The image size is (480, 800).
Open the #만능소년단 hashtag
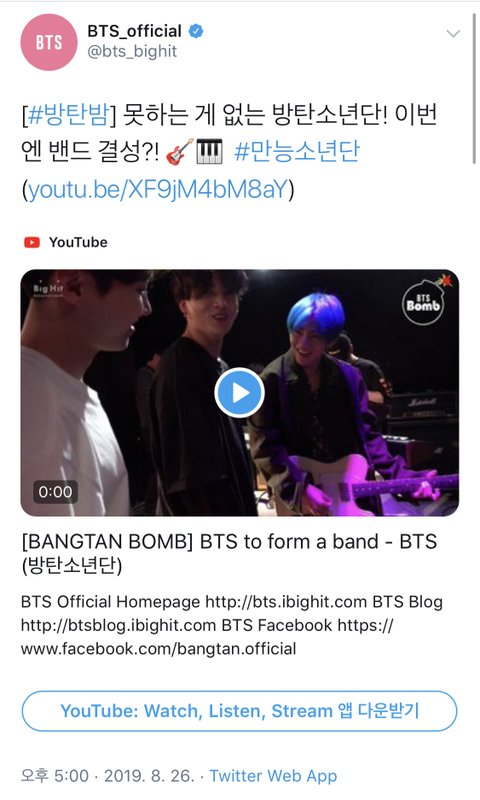297,152
